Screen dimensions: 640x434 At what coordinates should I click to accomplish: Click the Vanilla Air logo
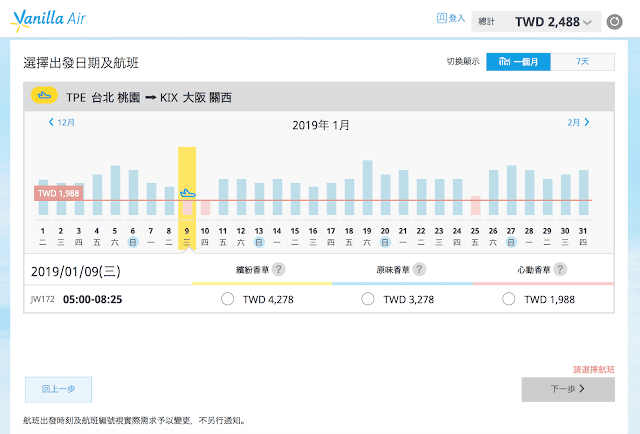[x=48, y=20]
